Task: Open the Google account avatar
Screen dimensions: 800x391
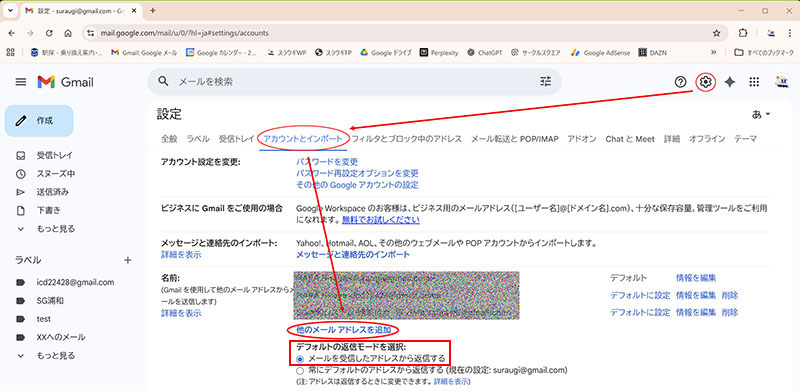Action: click(781, 82)
